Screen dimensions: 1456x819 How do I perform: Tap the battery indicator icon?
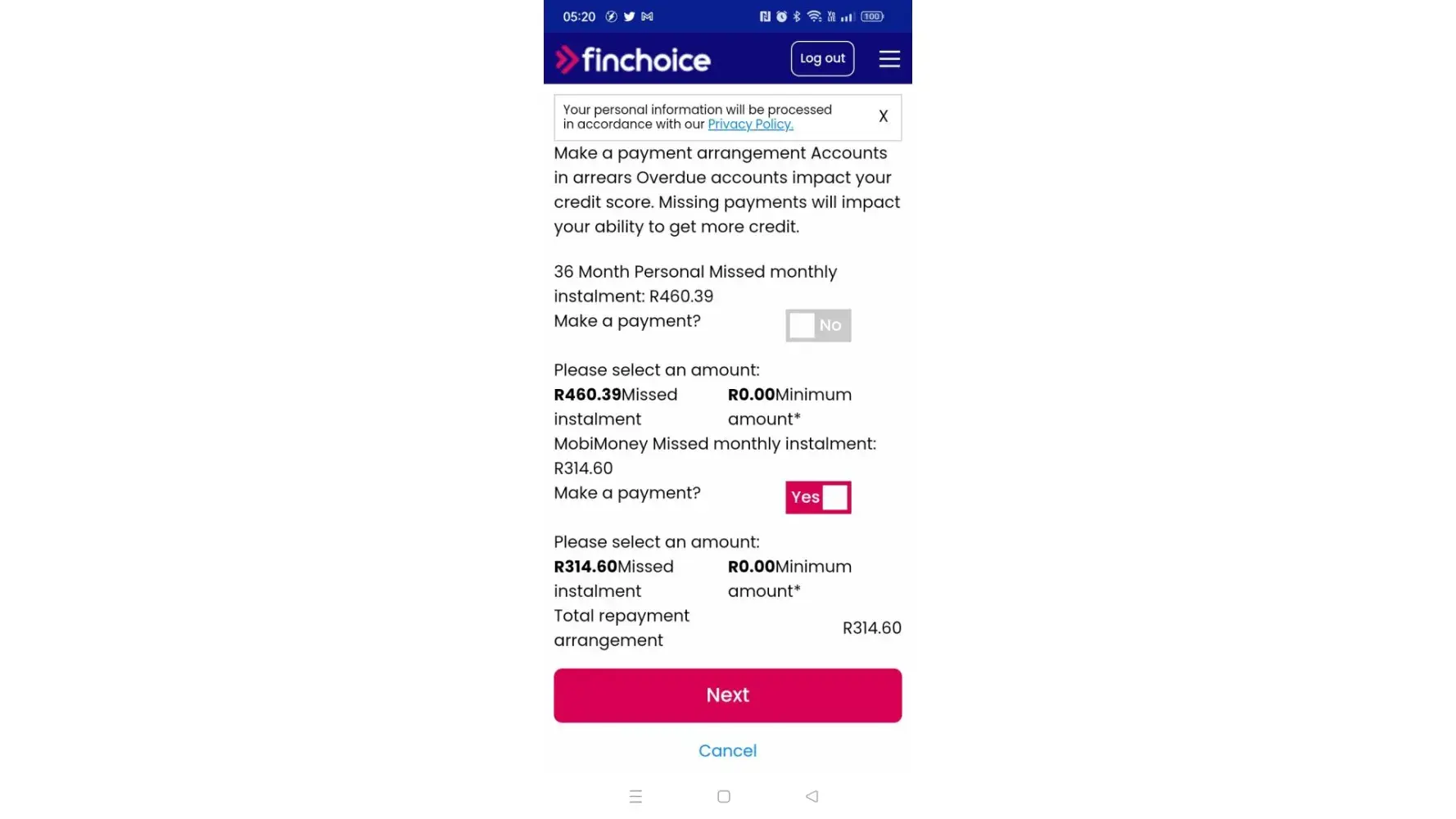(x=872, y=16)
